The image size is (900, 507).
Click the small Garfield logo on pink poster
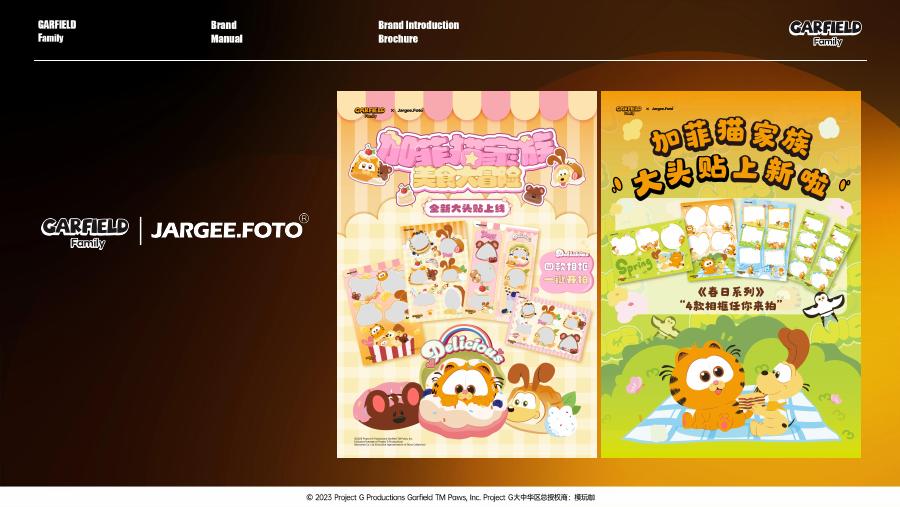point(369,111)
